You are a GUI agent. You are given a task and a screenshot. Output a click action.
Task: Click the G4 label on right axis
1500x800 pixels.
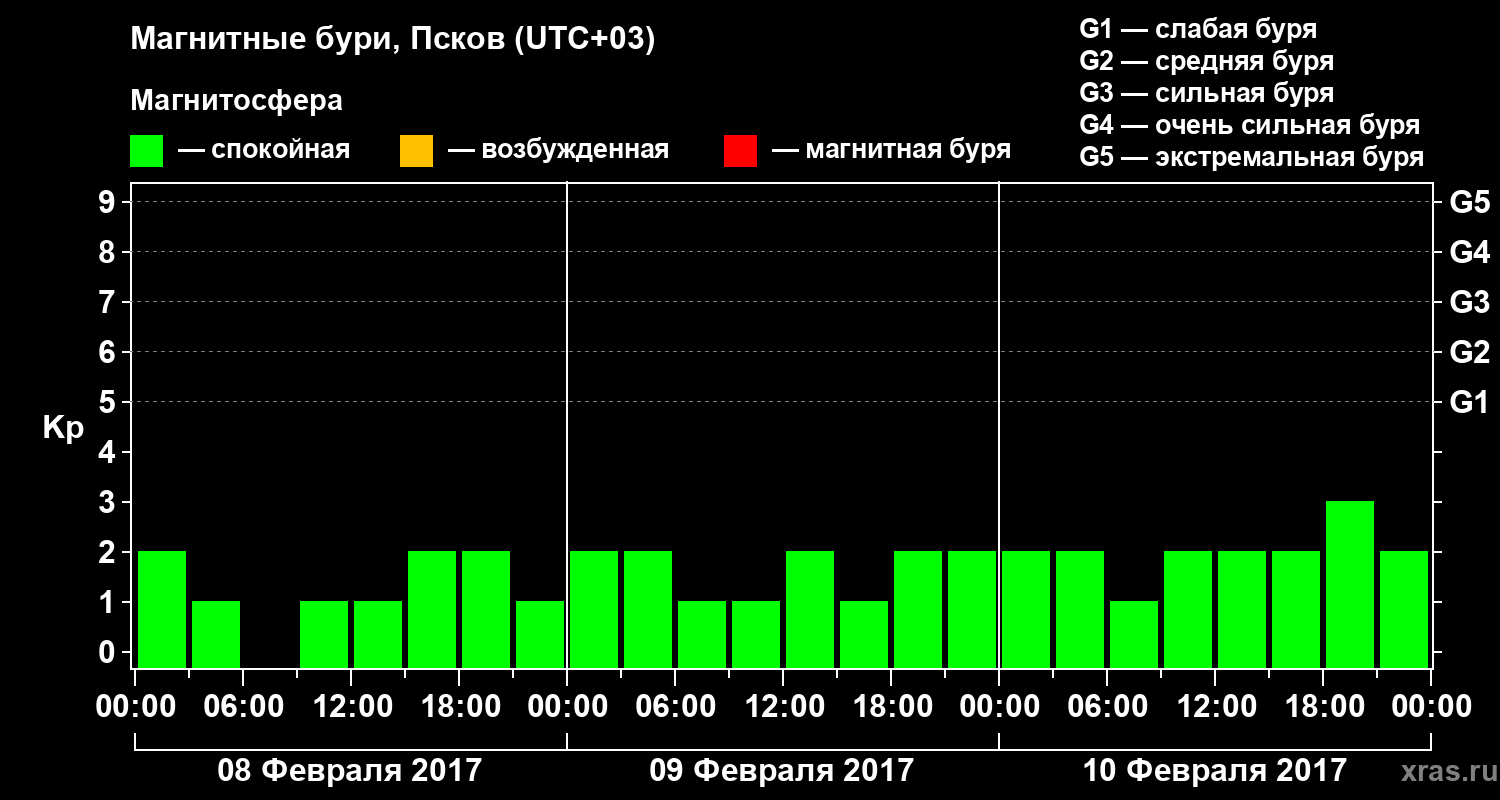tap(1470, 252)
